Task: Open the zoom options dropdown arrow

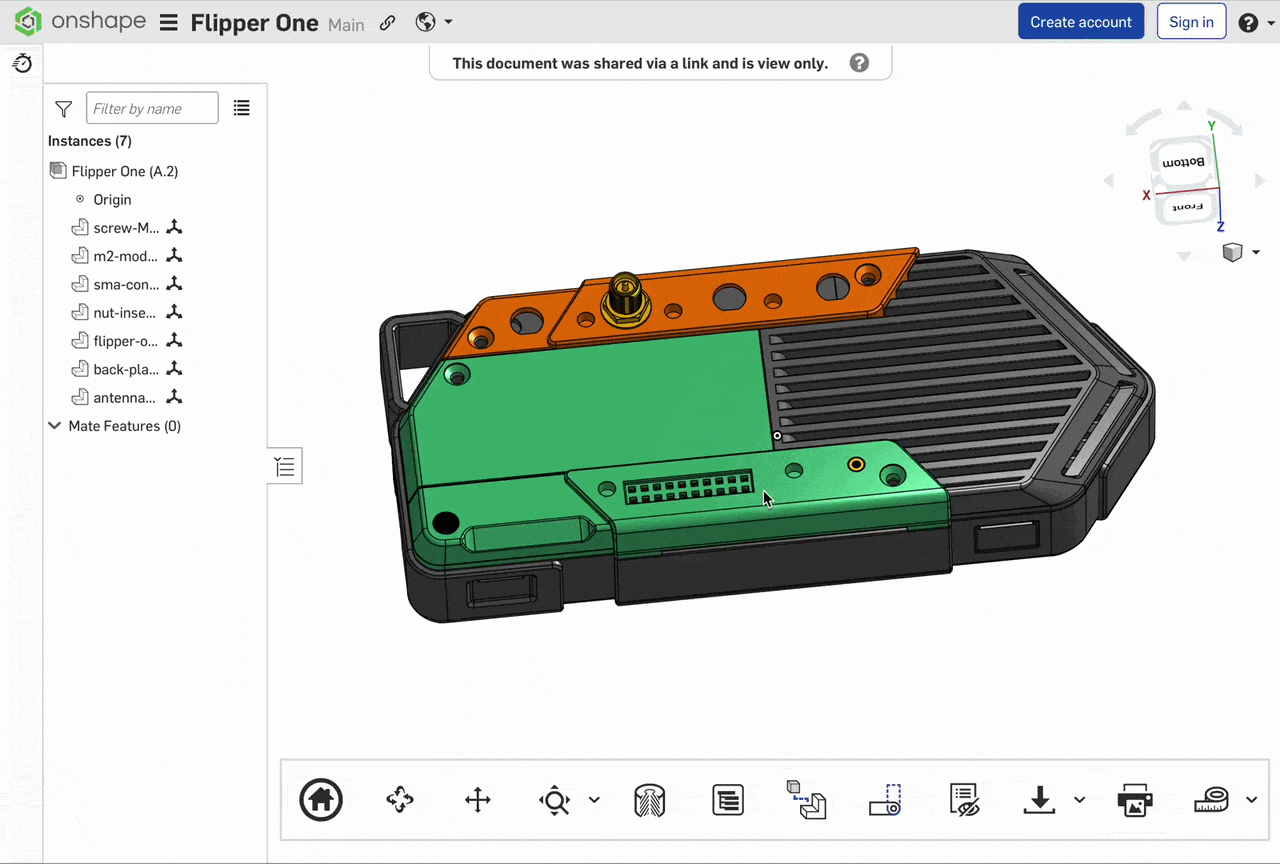Action: pyautogui.click(x=594, y=800)
